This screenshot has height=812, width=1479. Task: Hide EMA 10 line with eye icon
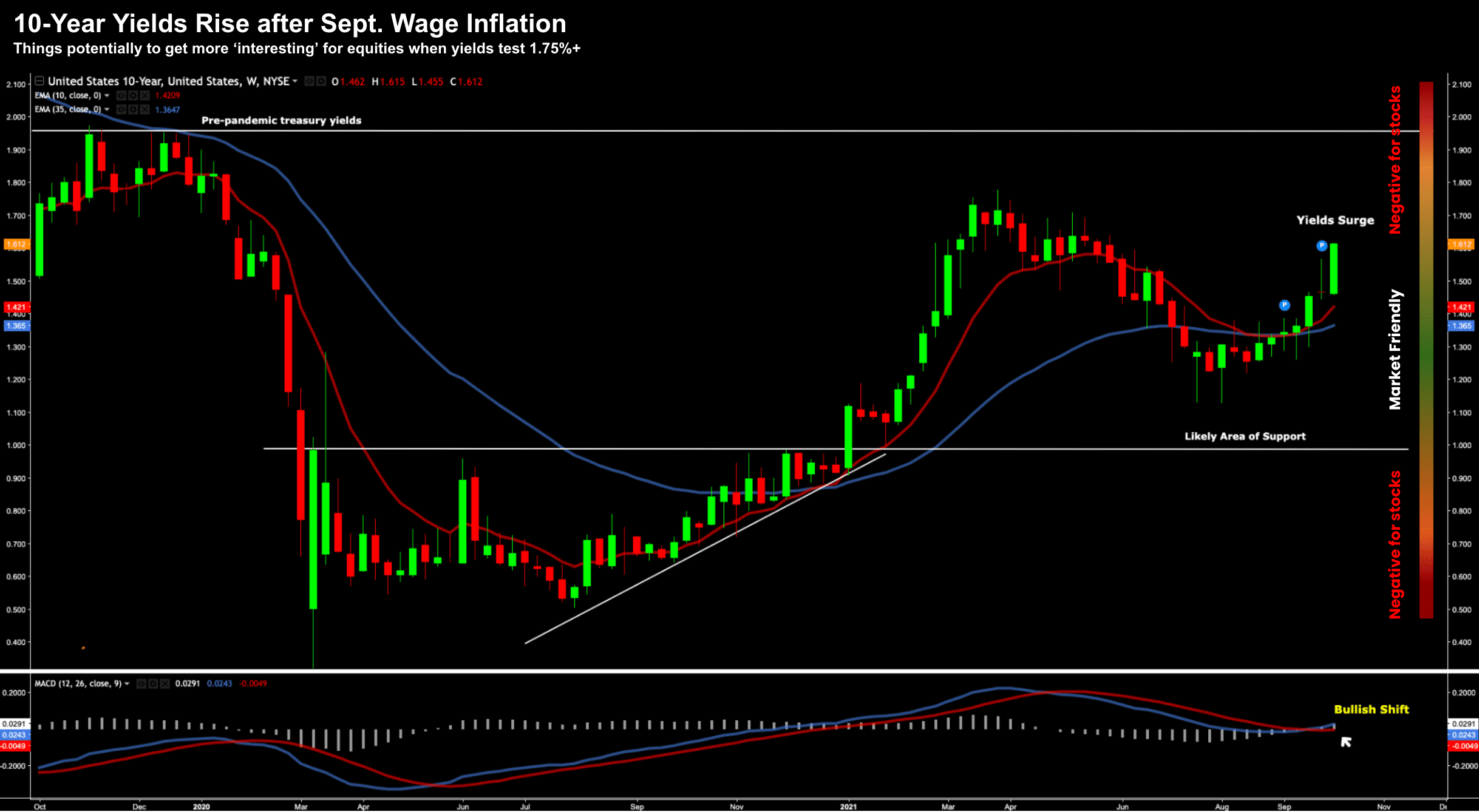(121, 95)
